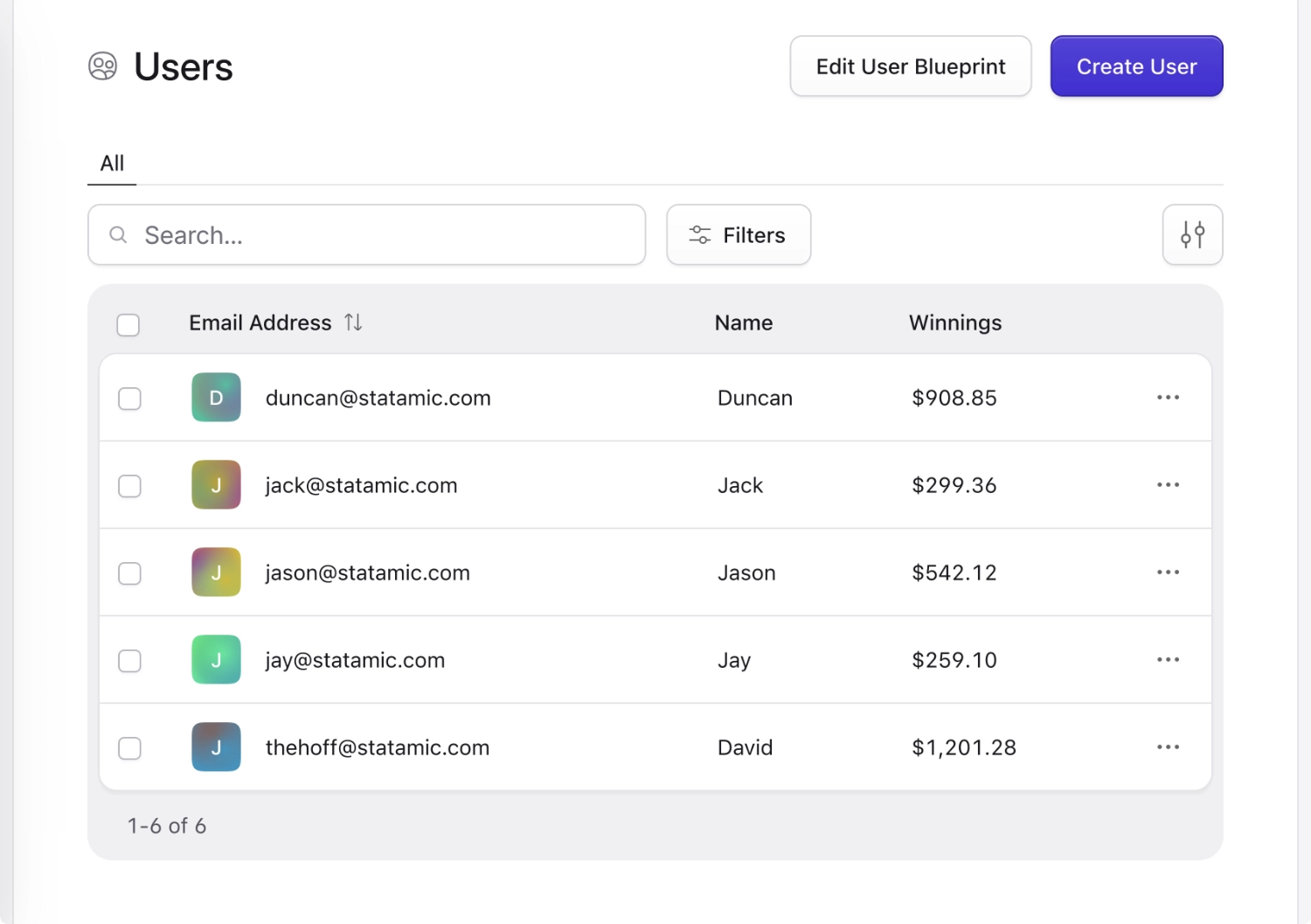Click the Create User button
This screenshot has height=924, width=1311.
click(x=1136, y=66)
